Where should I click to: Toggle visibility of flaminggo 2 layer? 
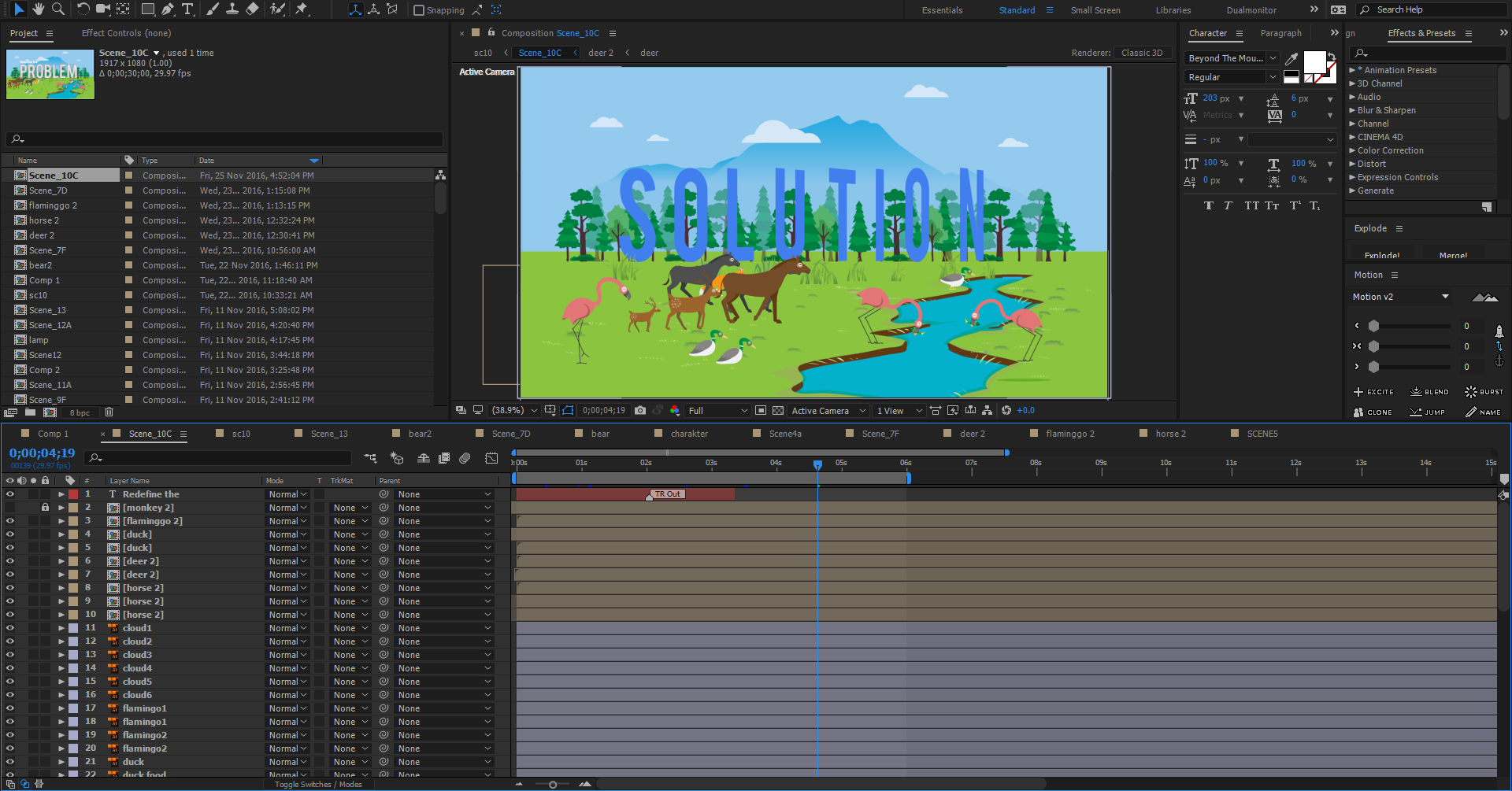click(10, 521)
